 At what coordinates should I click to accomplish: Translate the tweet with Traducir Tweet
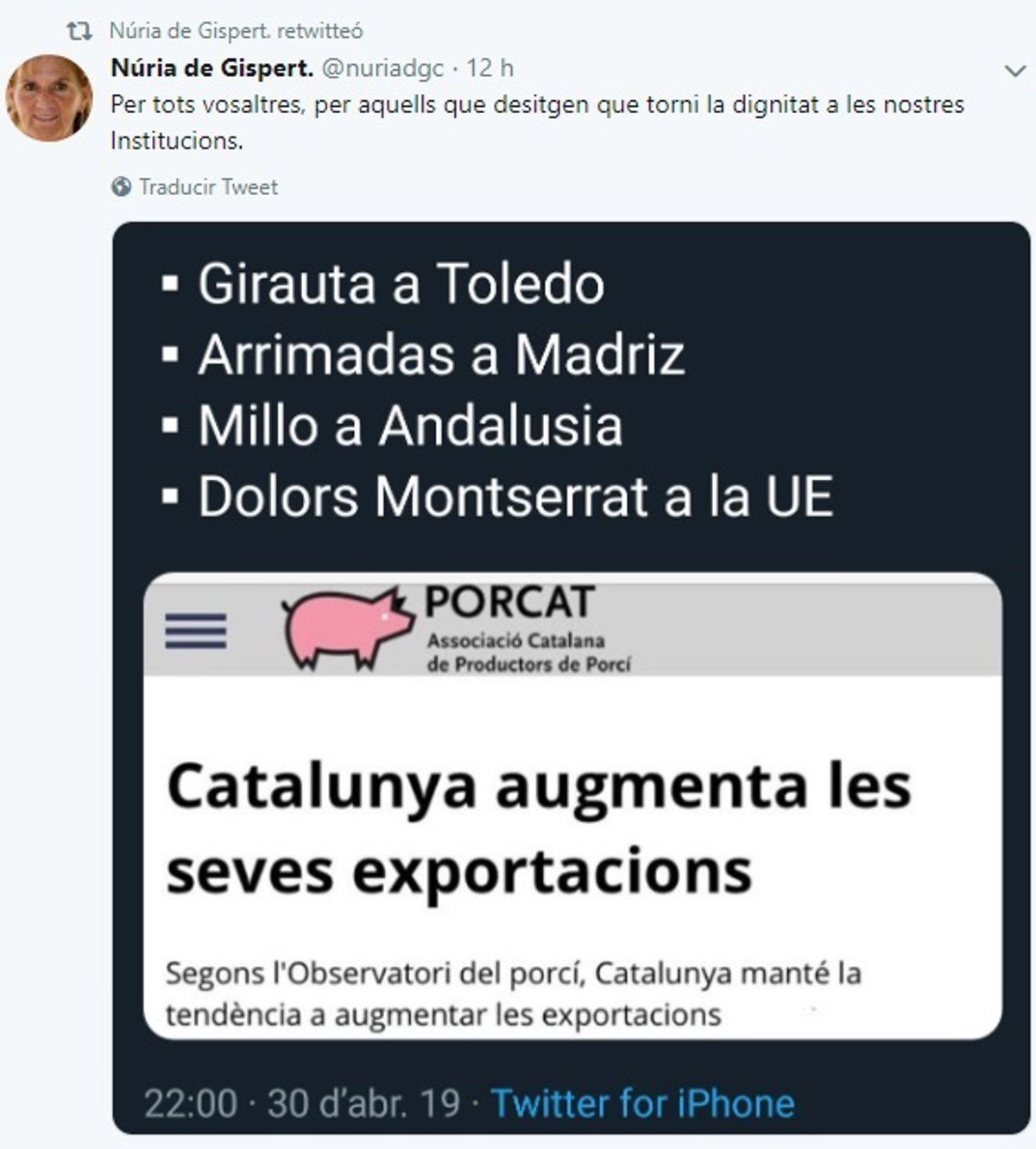click(x=208, y=186)
